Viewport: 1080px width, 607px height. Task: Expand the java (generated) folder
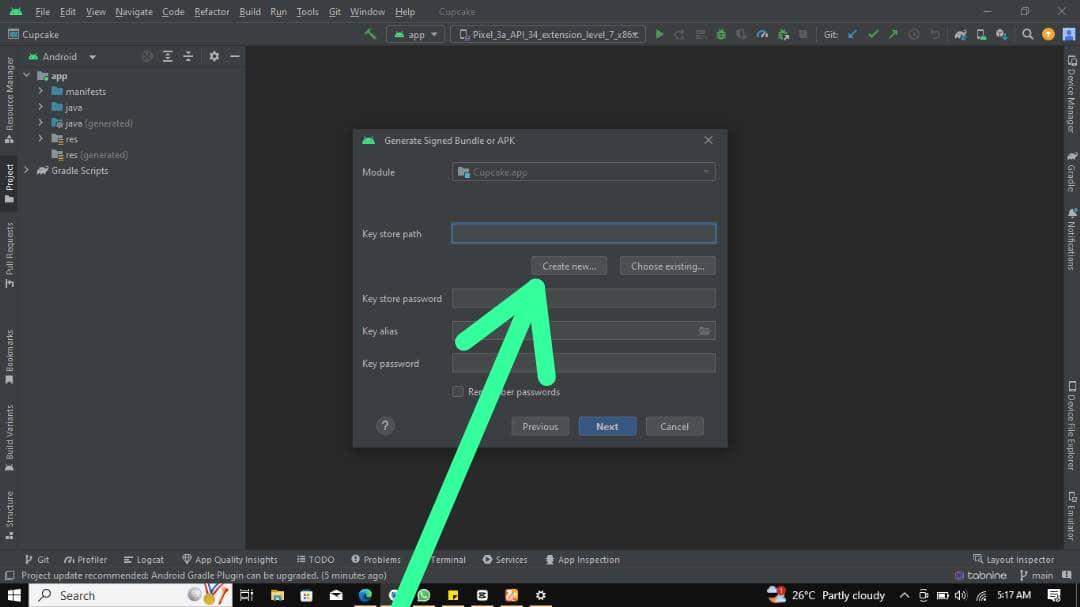click(41, 123)
